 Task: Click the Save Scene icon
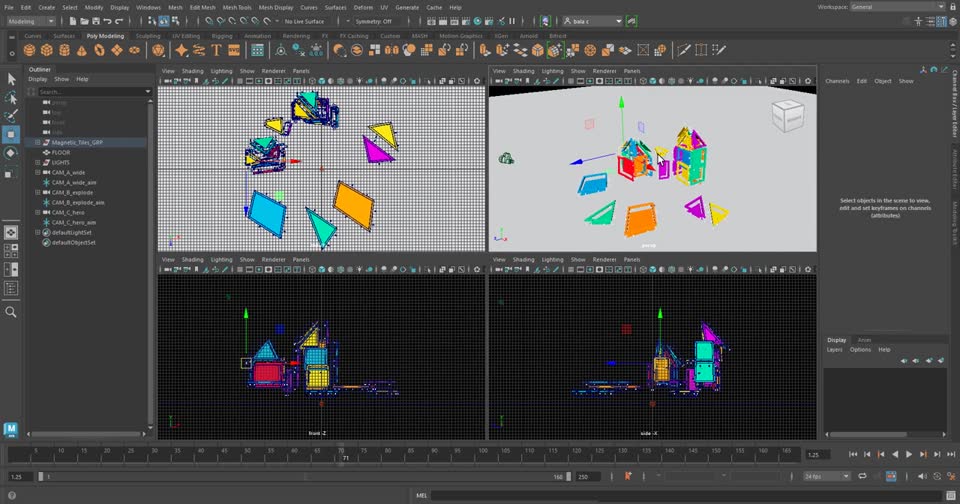96,21
